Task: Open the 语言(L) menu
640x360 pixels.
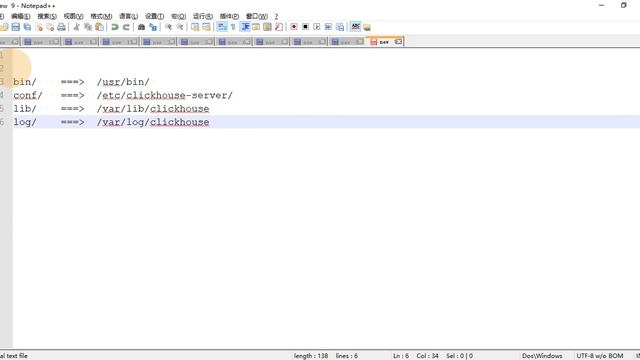Action: [x=128, y=16]
